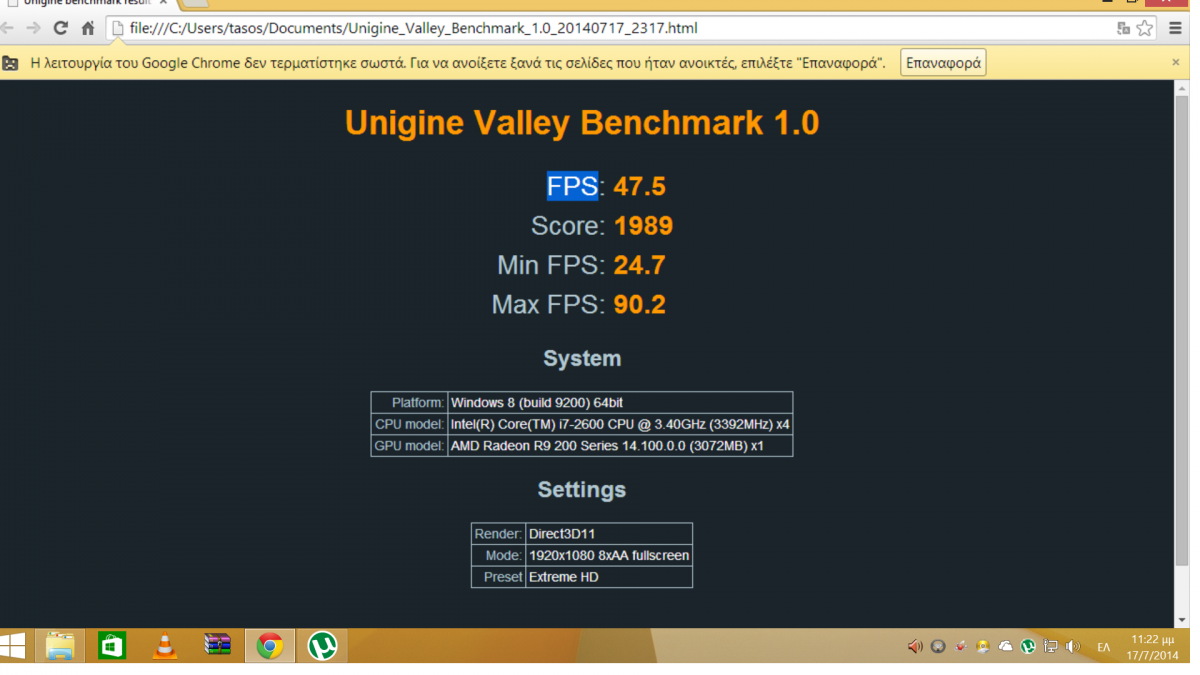
Task: Click the ΕΛ language indicator
Action: 1104,647
